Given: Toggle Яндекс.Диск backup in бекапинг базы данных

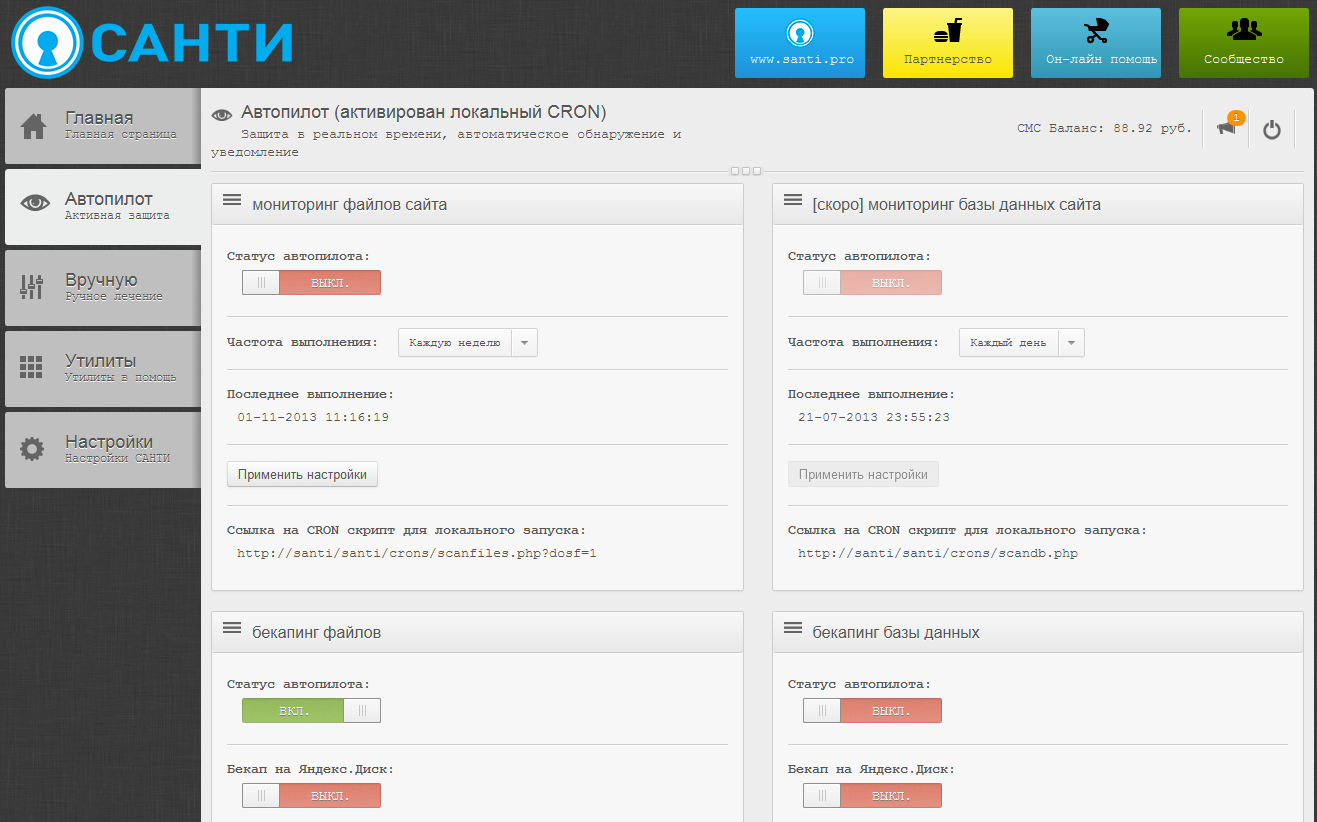Looking at the screenshot, I should [x=872, y=796].
